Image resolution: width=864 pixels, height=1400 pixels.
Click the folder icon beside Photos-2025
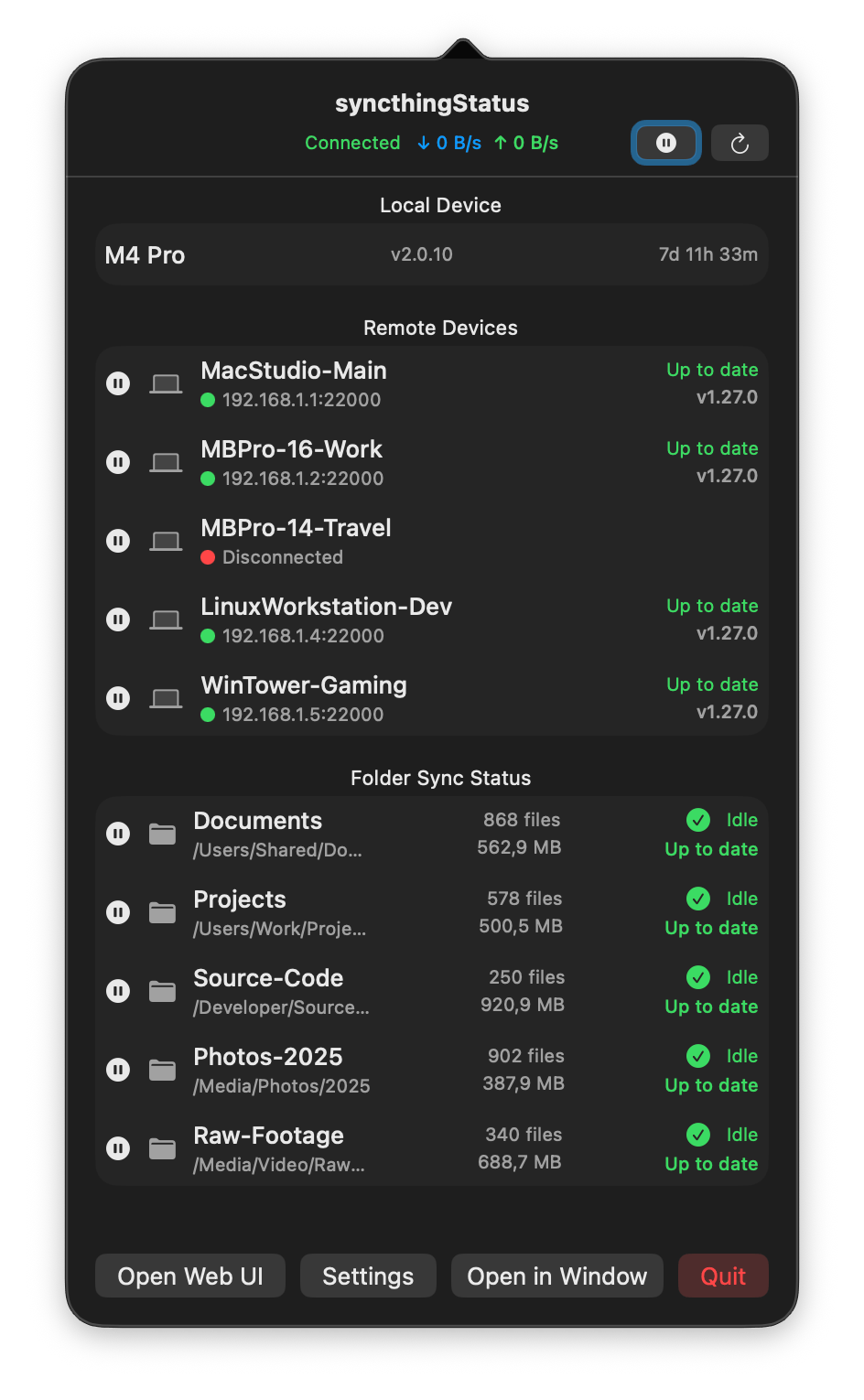click(x=161, y=1070)
